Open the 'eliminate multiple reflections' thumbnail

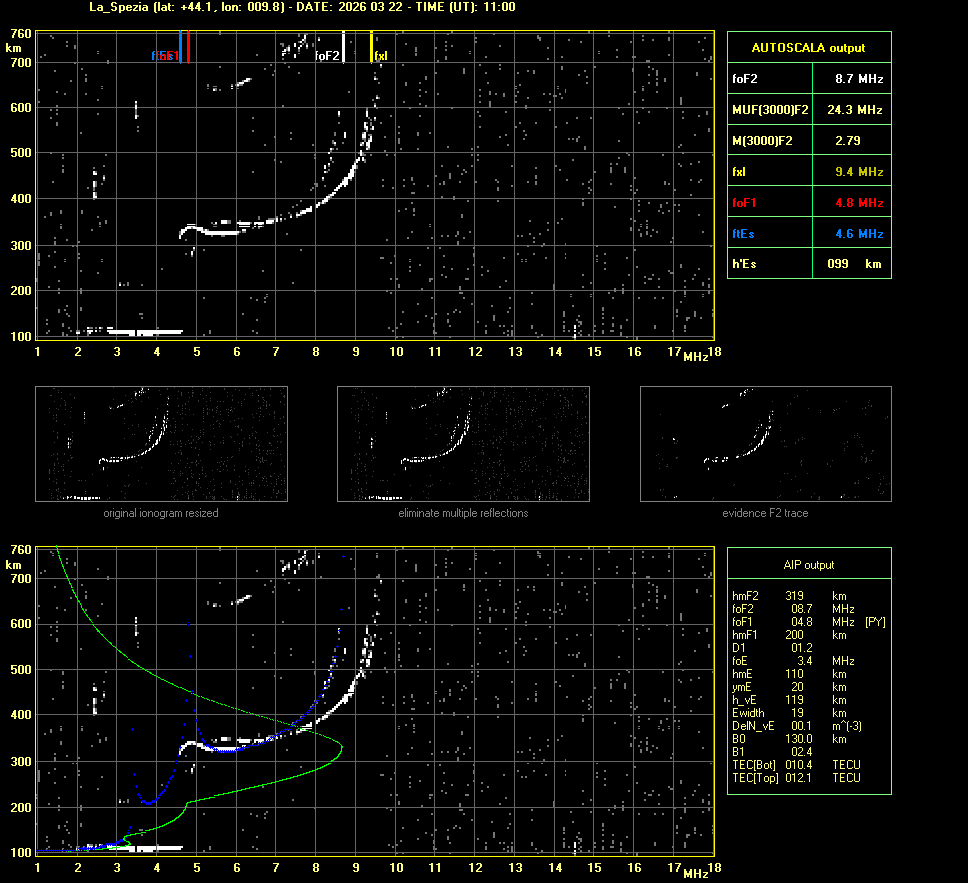click(463, 444)
